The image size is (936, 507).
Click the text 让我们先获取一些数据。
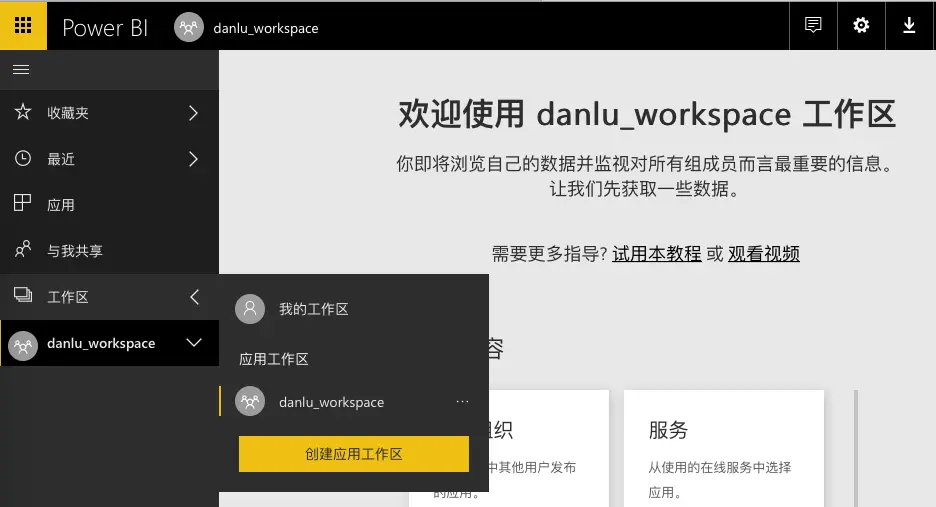[x=645, y=189]
